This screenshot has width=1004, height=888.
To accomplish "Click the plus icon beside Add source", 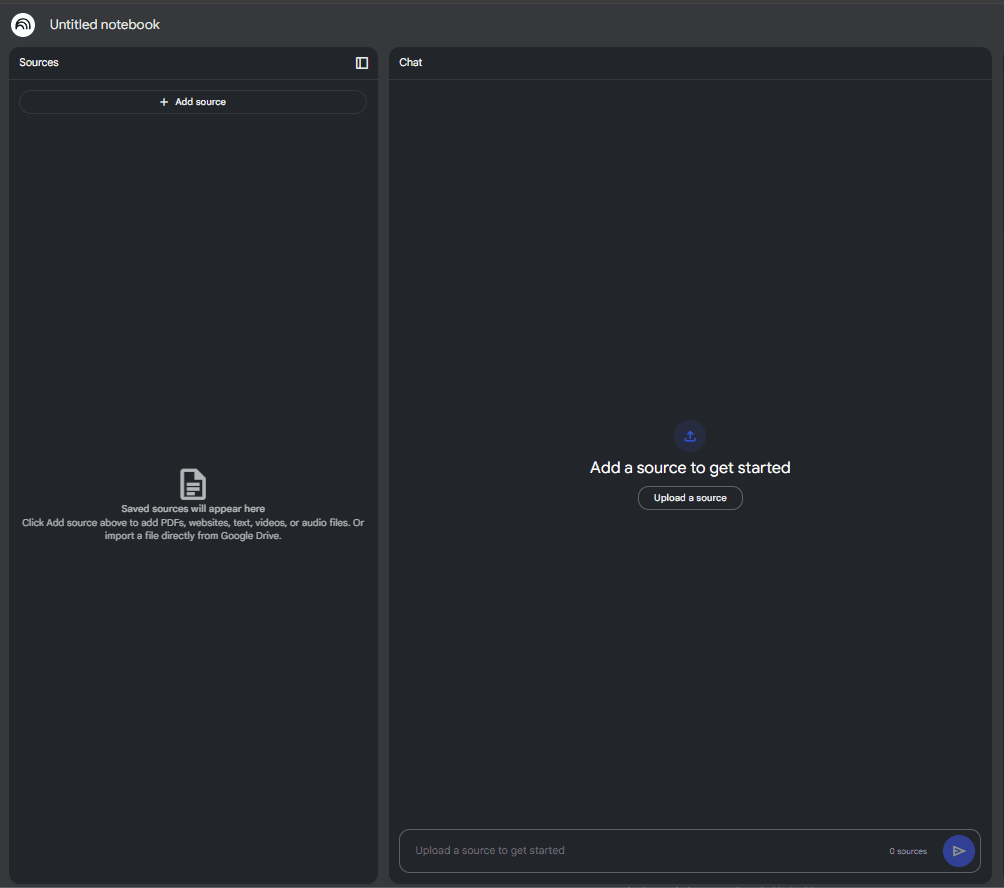I will pyautogui.click(x=164, y=102).
